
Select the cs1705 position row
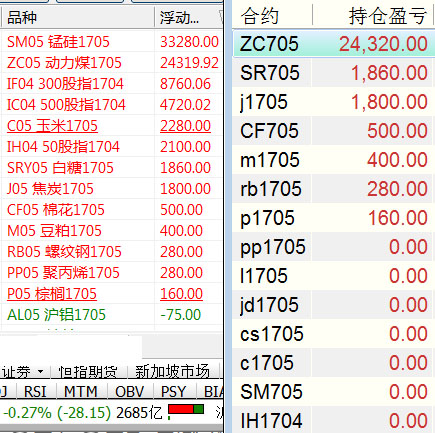[334, 334]
